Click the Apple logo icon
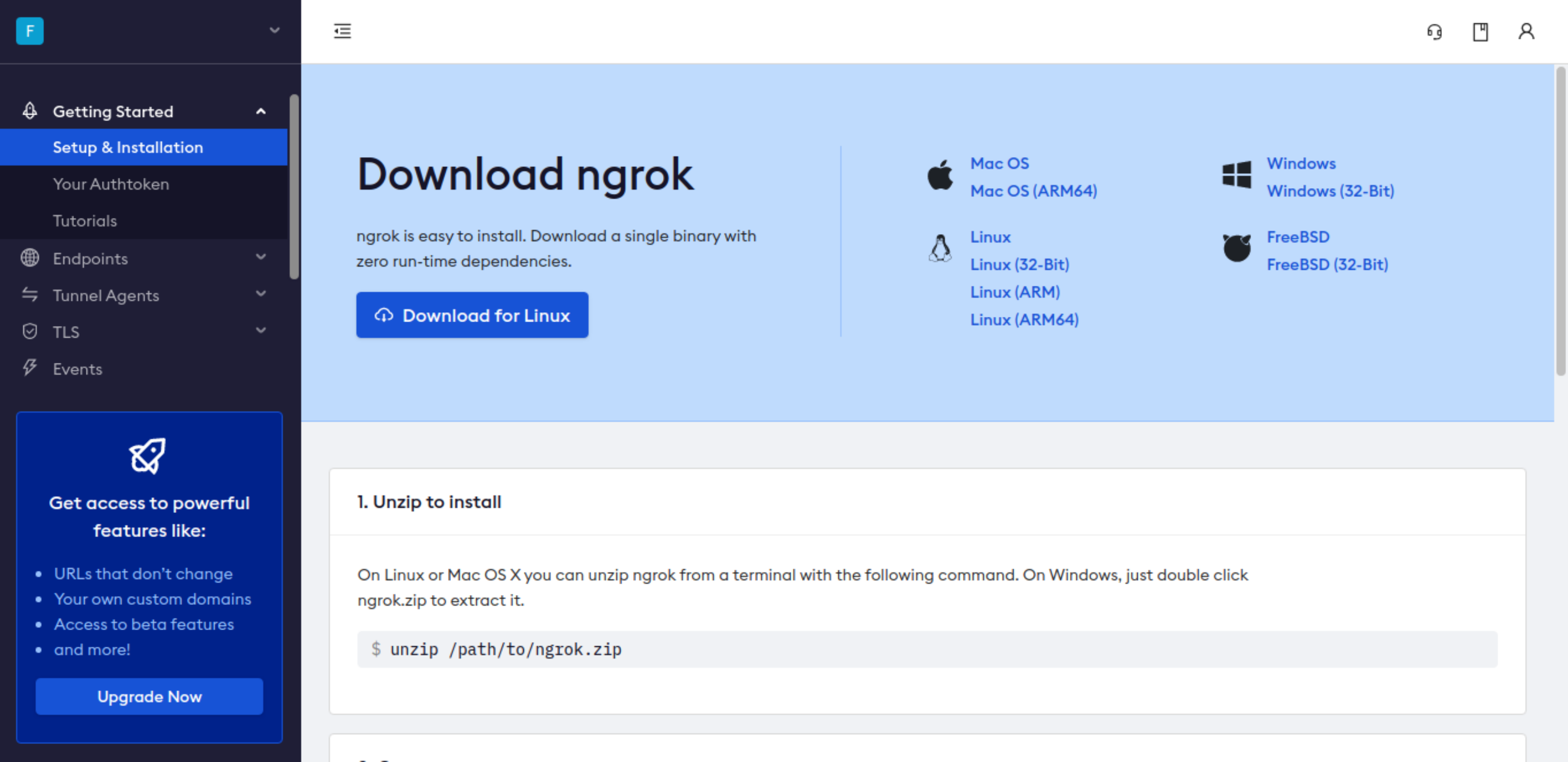 940,176
